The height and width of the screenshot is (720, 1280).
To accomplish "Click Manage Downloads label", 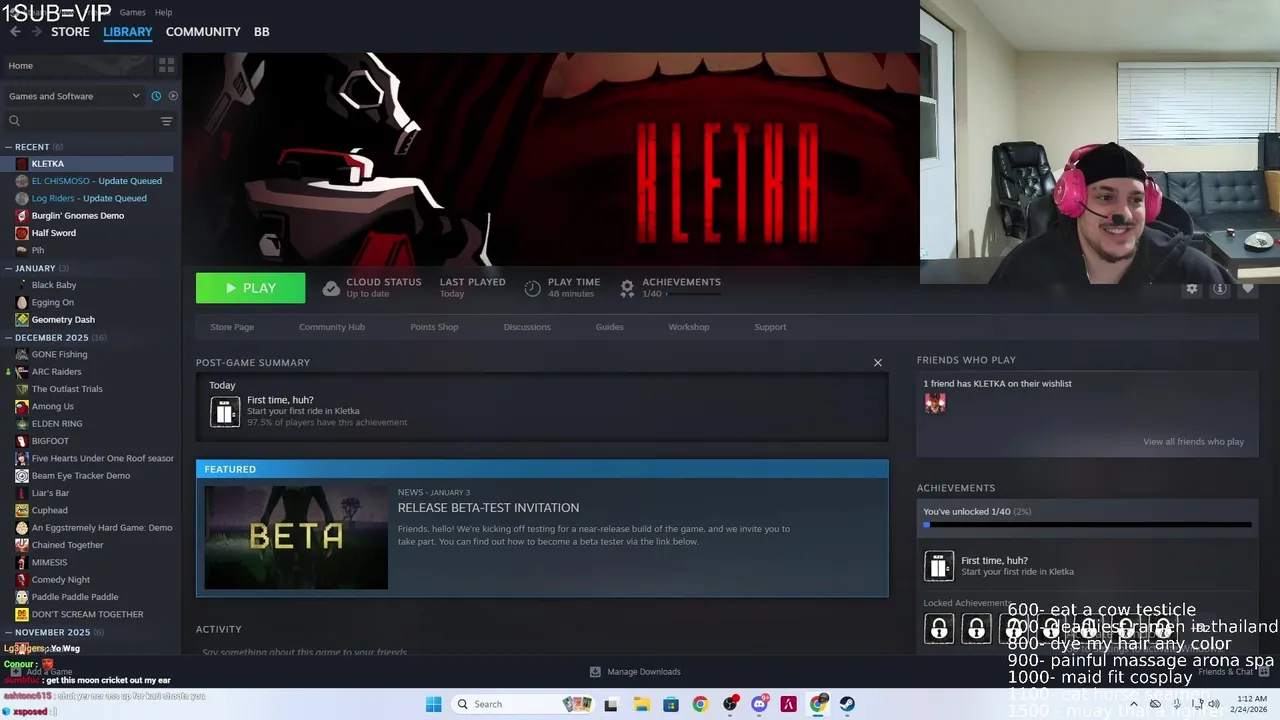I will click(644, 672).
